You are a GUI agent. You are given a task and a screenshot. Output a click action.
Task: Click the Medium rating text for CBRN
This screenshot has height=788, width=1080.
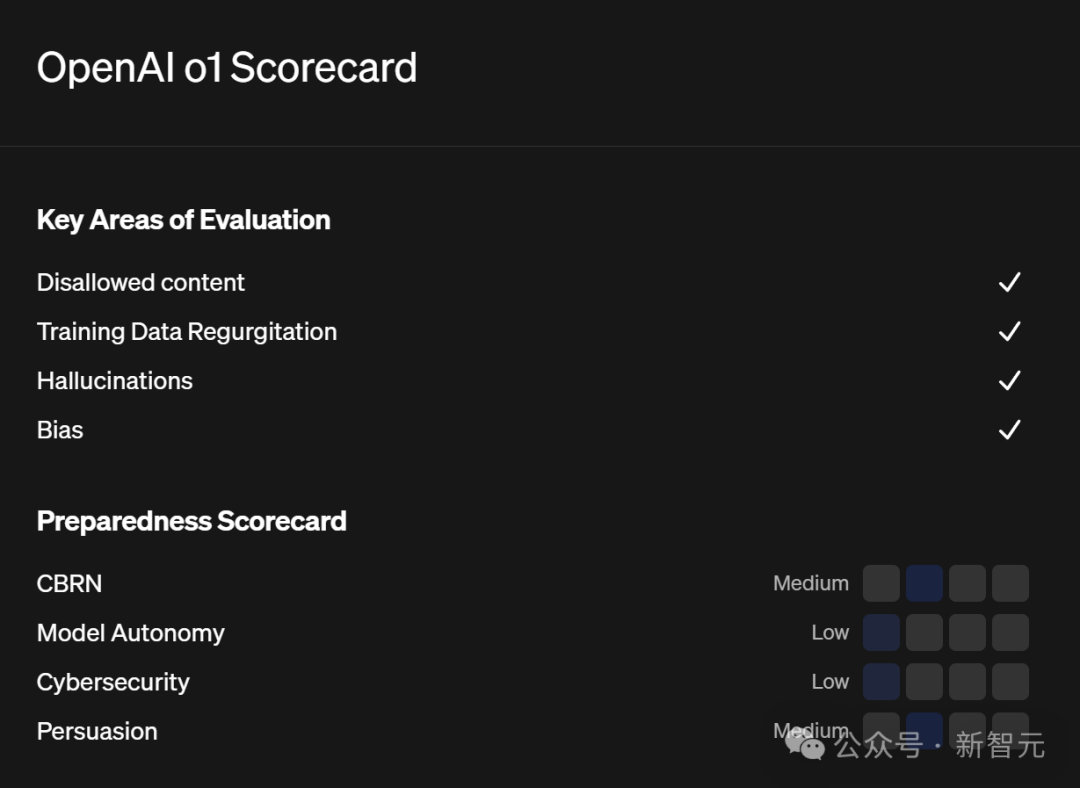811,583
